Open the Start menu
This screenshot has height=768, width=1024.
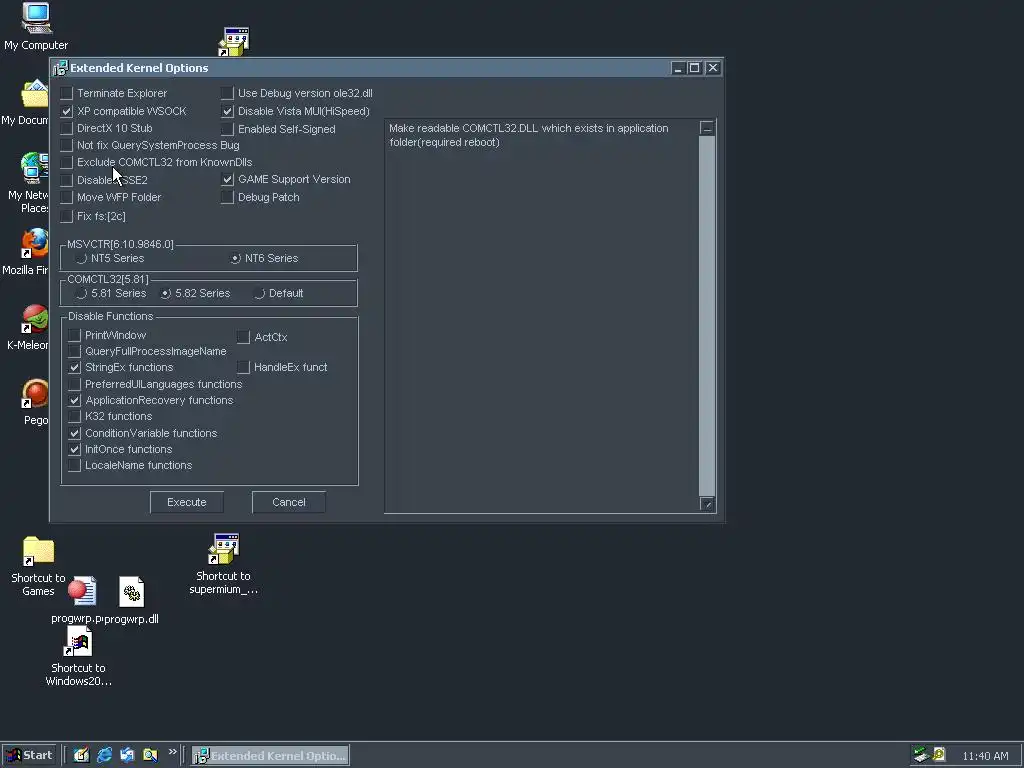coord(29,756)
